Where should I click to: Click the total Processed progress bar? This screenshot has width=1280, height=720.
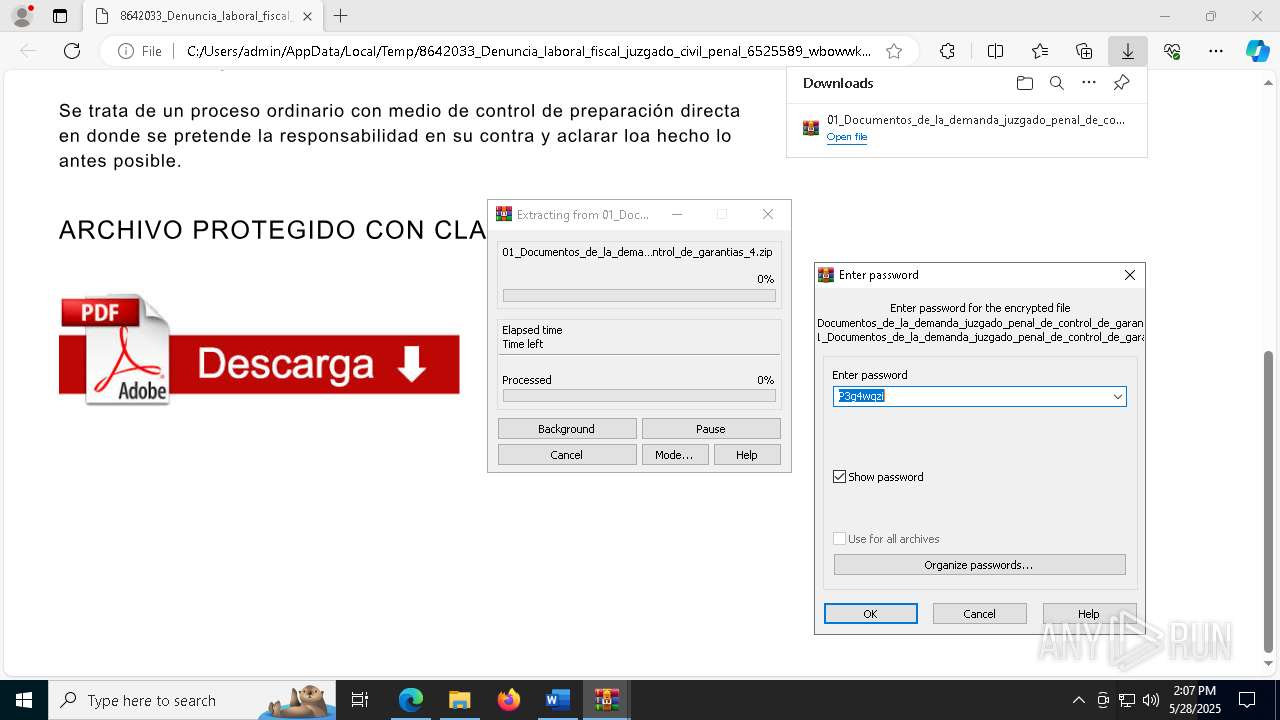pyautogui.click(x=639, y=396)
